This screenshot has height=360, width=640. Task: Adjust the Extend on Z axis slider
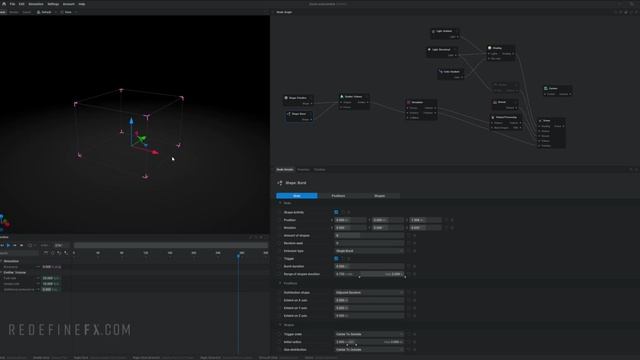369,316
